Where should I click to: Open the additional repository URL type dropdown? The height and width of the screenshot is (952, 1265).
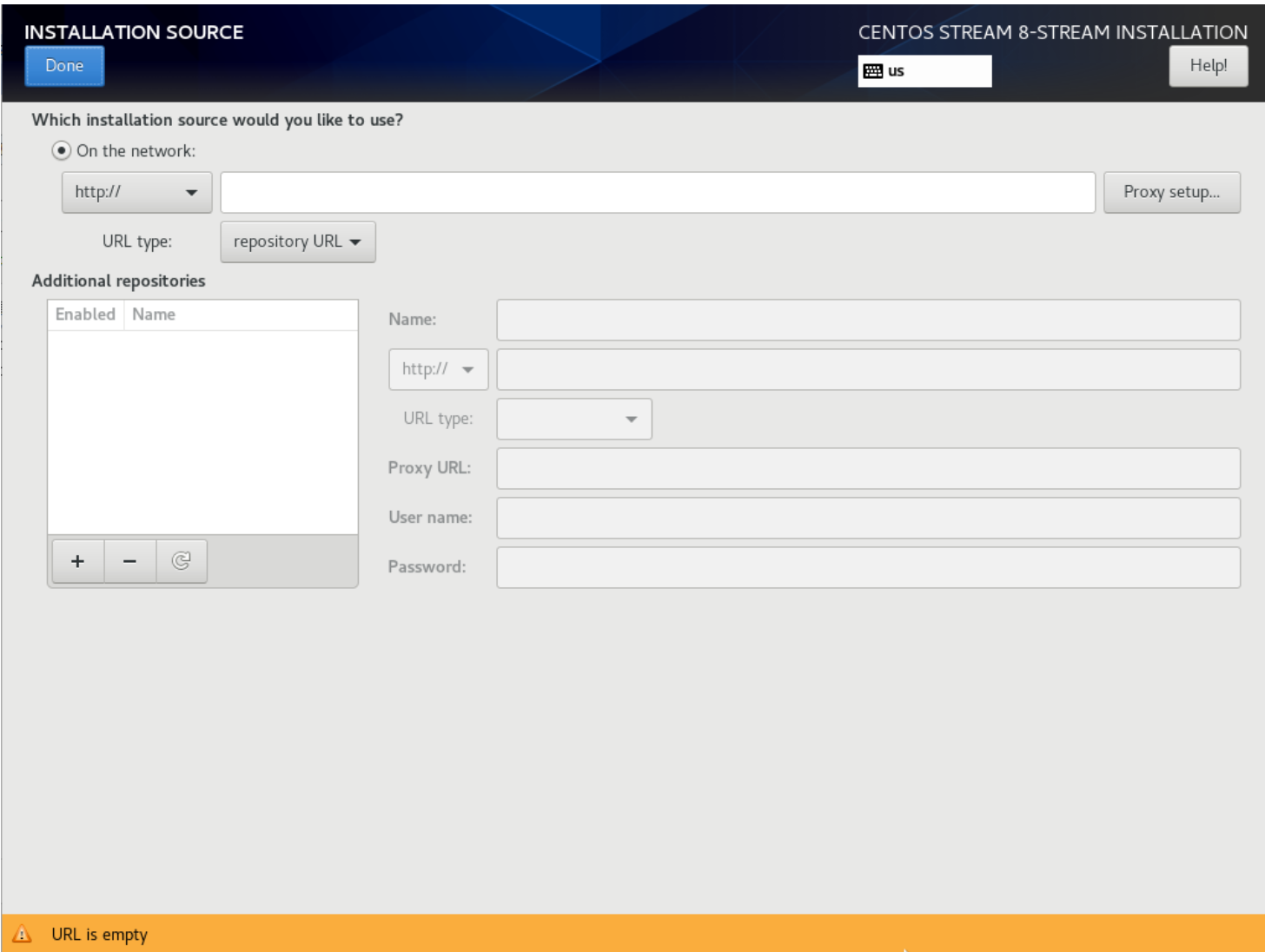(x=573, y=419)
